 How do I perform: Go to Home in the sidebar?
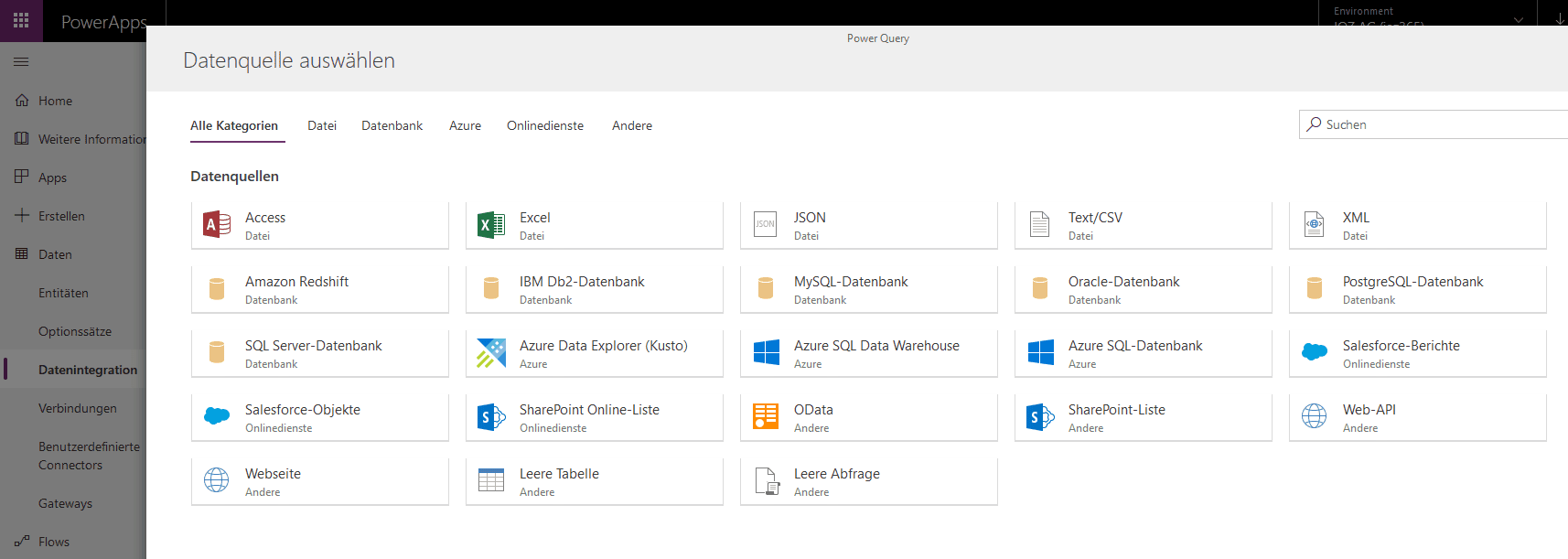[x=55, y=102]
